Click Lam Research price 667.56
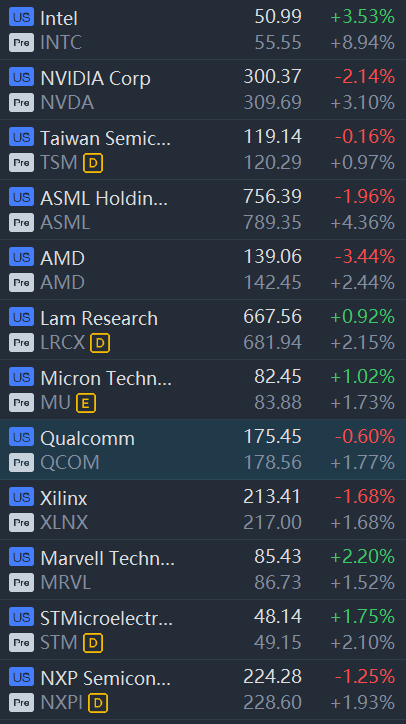Image resolution: width=406 pixels, height=724 pixels. click(x=273, y=317)
